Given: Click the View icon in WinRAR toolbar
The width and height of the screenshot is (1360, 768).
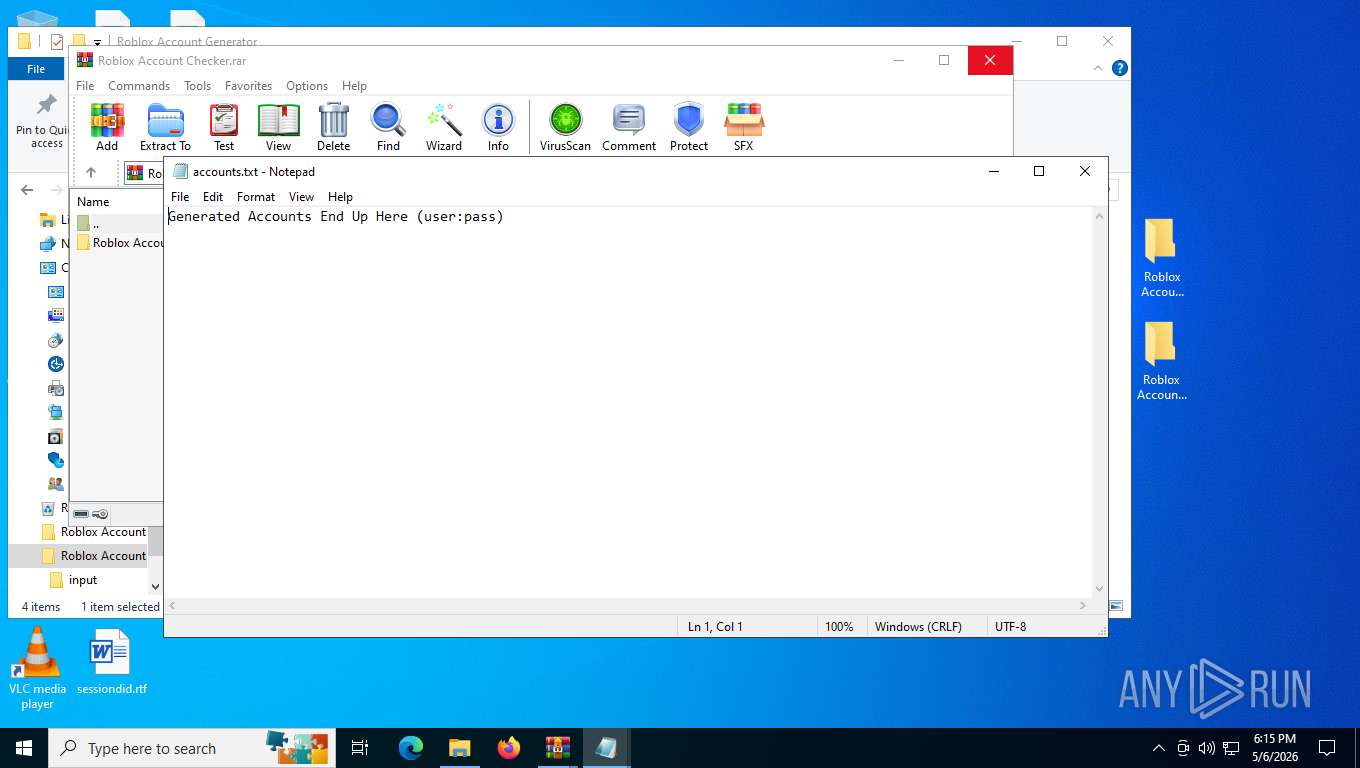Looking at the screenshot, I should [x=279, y=127].
